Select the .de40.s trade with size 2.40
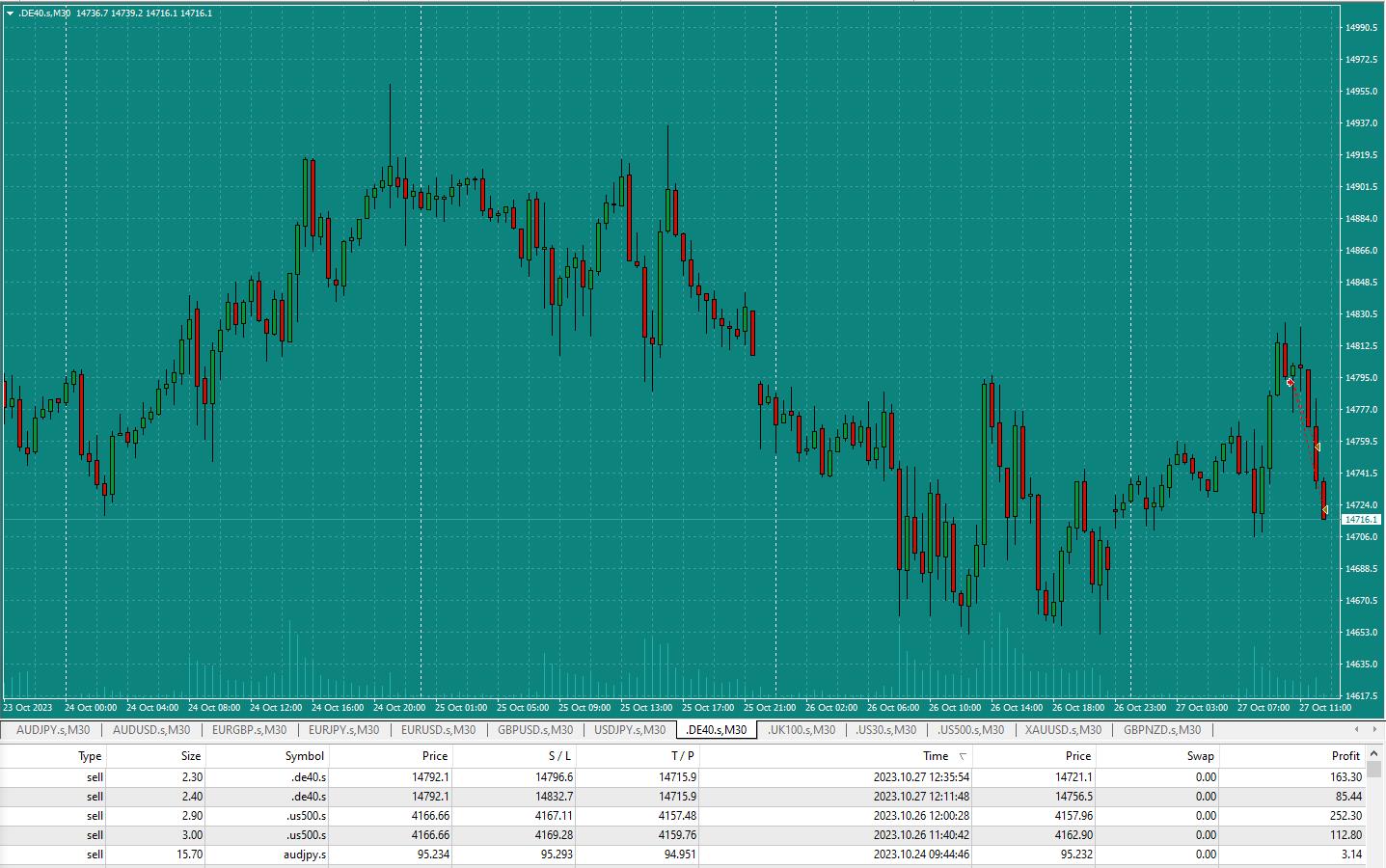Viewport: 1386px width, 868px height. coord(683,797)
